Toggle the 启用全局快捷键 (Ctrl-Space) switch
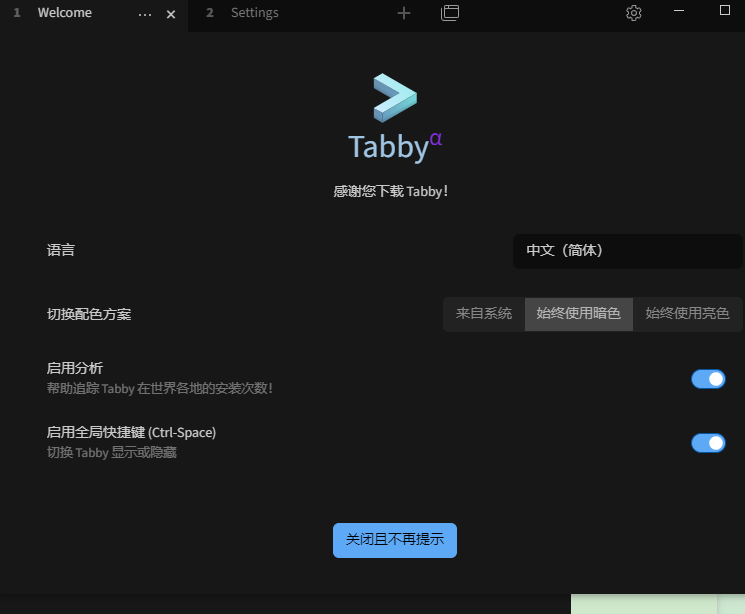This screenshot has width=745, height=614. click(x=708, y=443)
